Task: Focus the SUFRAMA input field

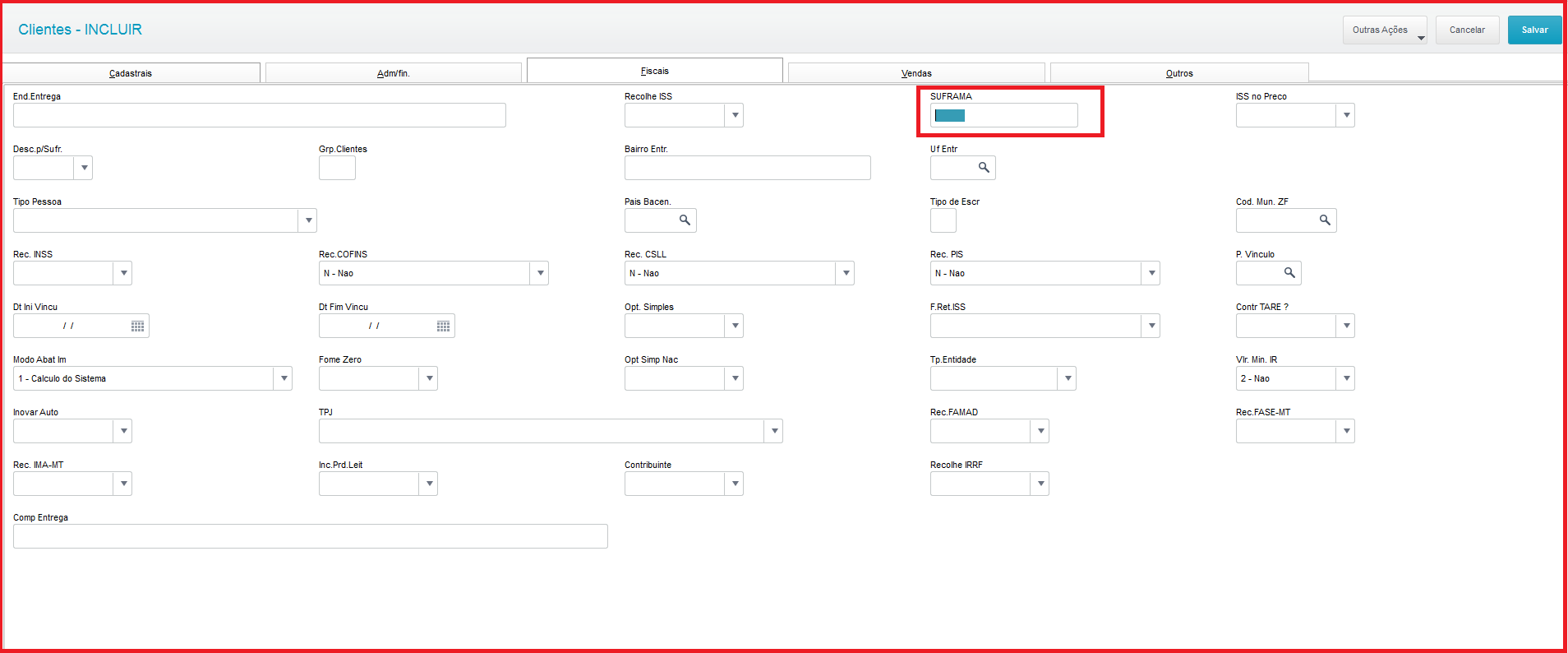Action: [1003, 115]
